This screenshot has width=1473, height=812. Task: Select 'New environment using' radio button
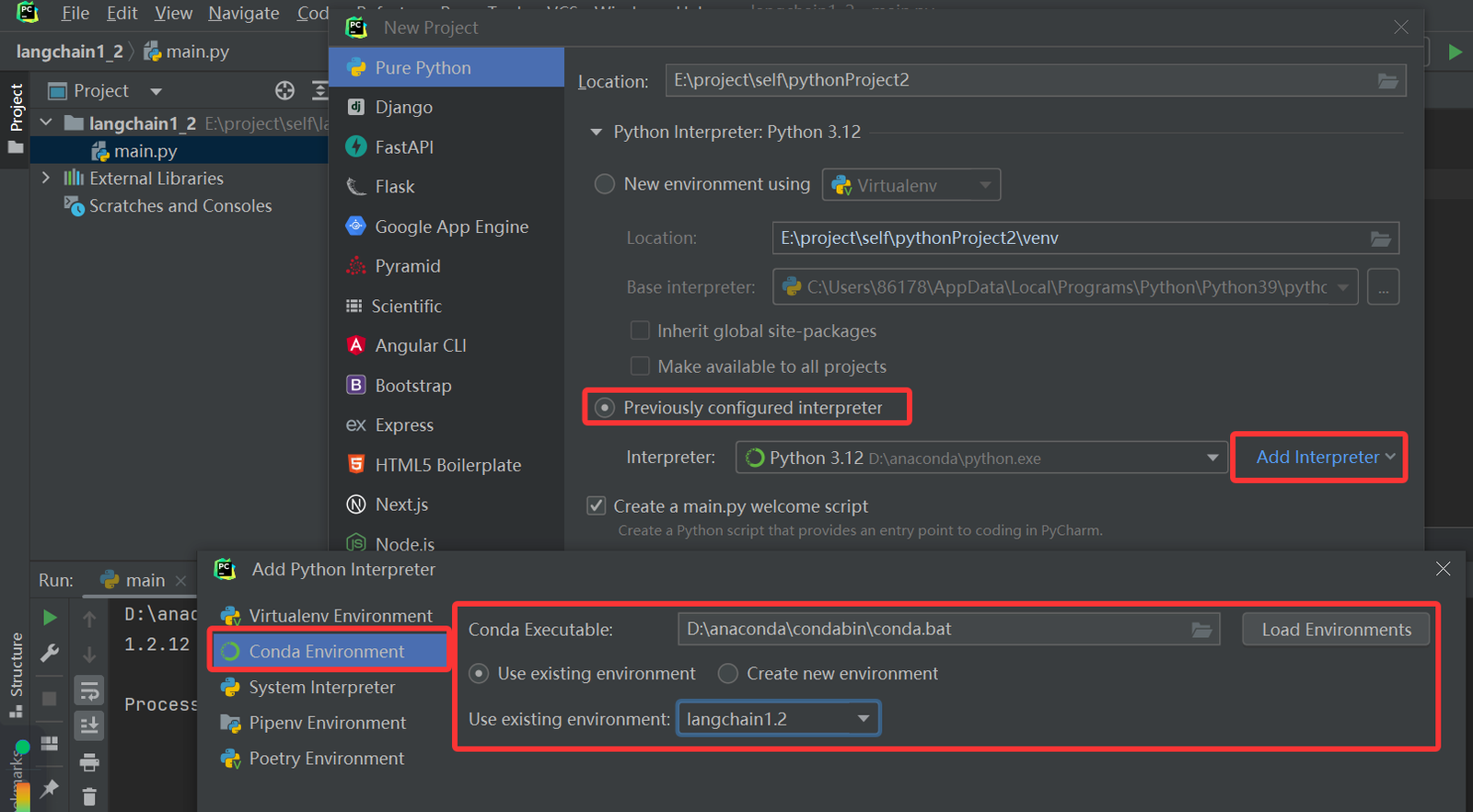click(605, 184)
